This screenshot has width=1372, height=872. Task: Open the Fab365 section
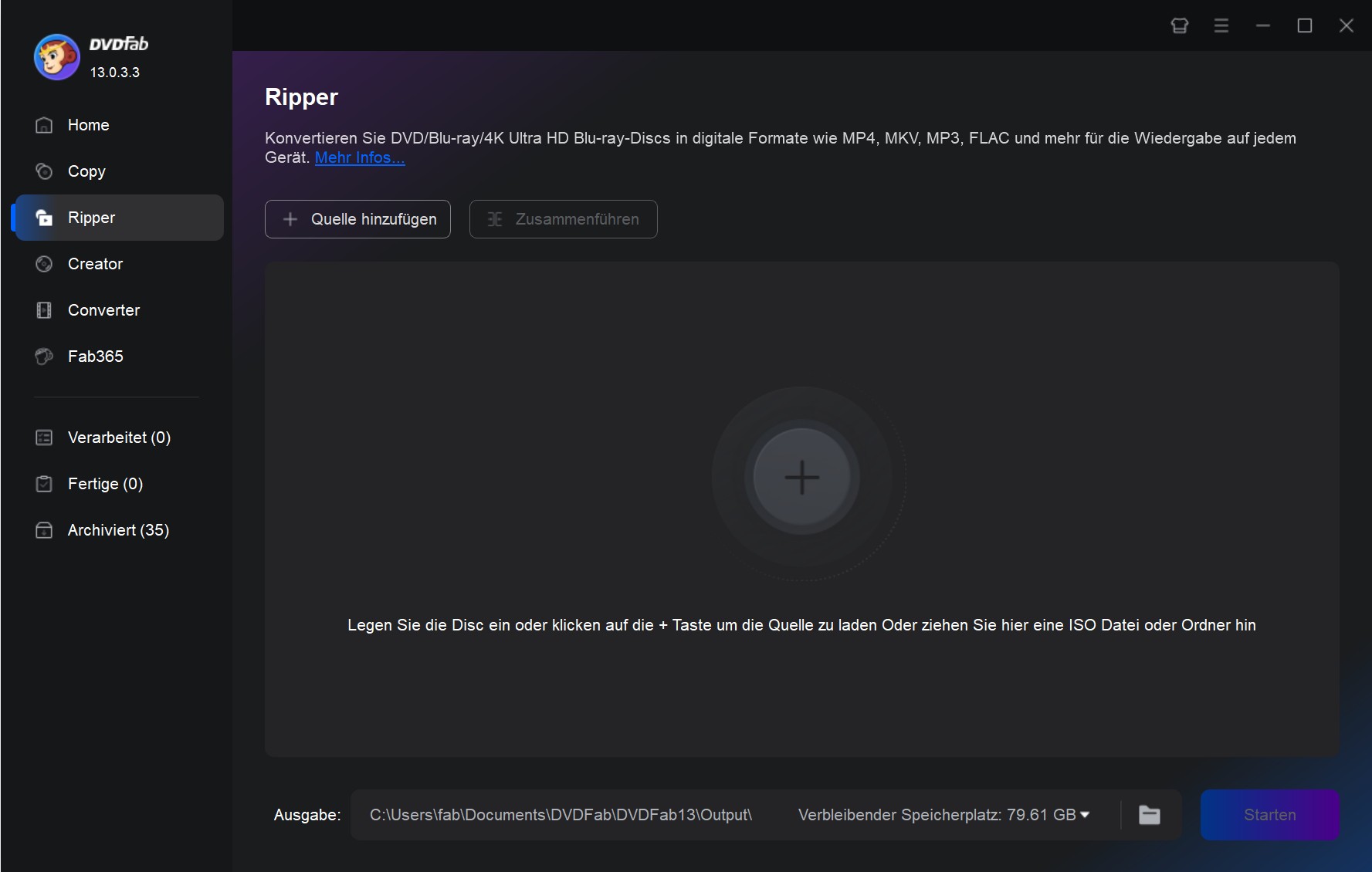coord(120,357)
